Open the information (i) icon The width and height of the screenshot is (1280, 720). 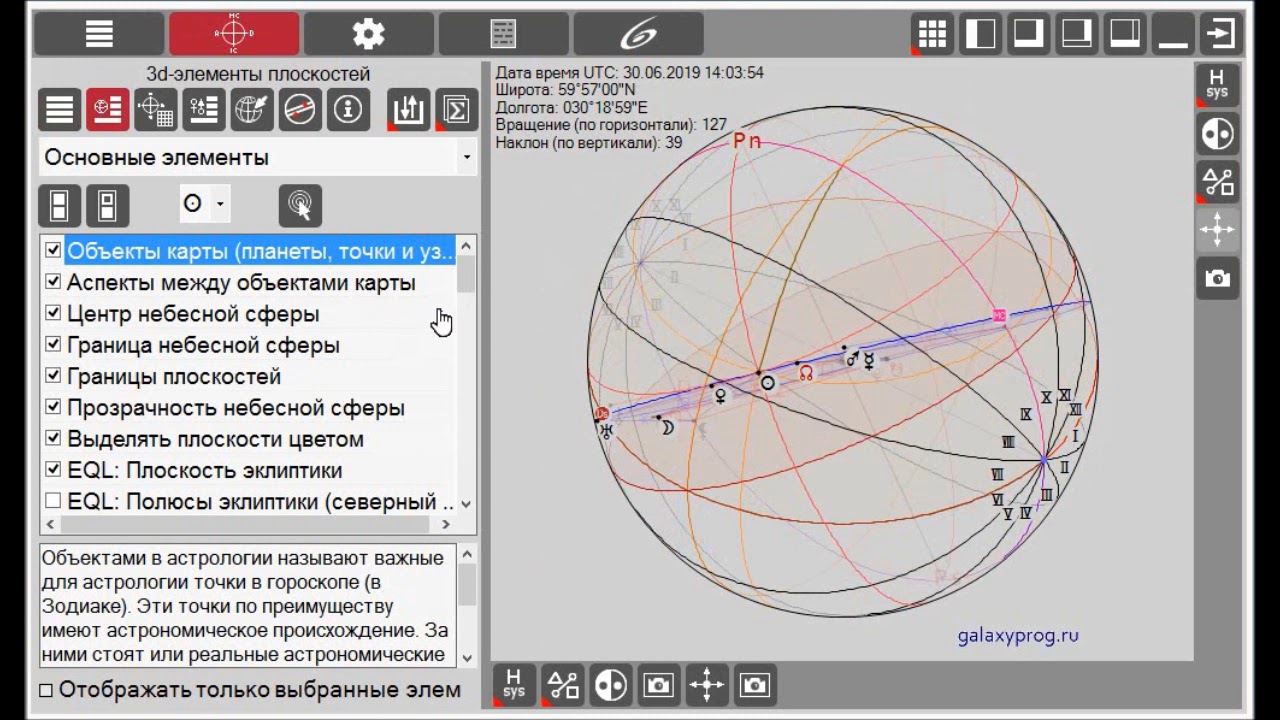point(348,110)
